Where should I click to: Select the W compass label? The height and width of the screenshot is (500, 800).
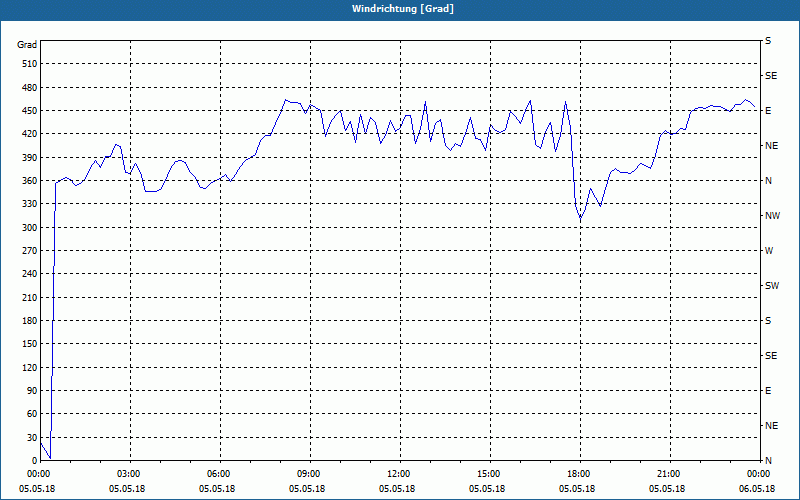click(x=769, y=251)
